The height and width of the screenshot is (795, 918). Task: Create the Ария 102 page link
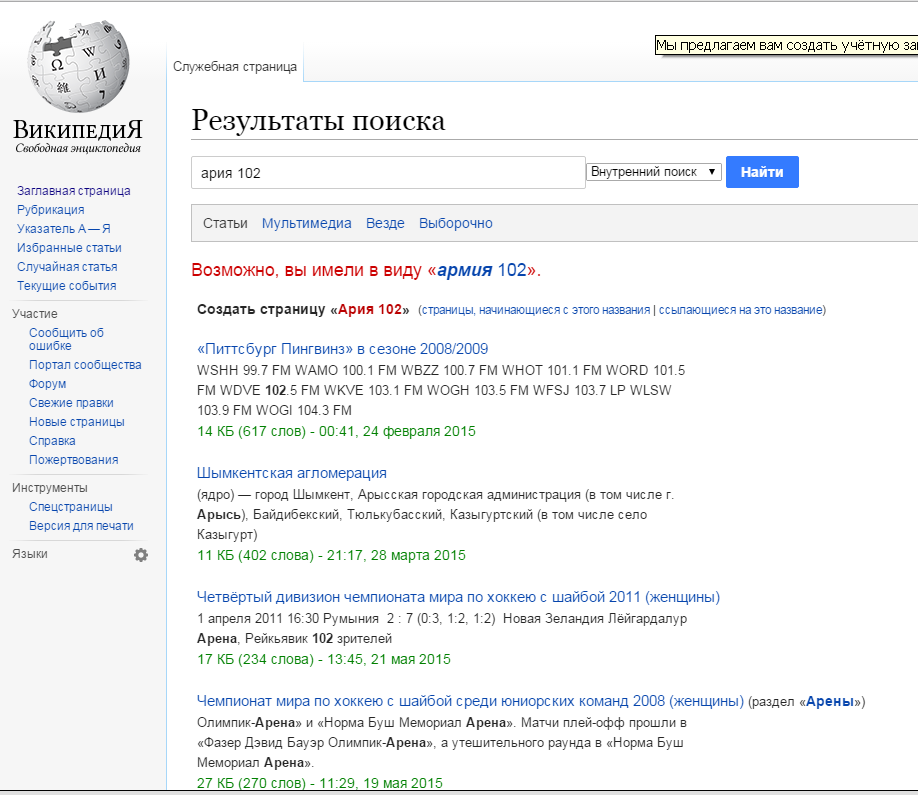pos(370,310)
